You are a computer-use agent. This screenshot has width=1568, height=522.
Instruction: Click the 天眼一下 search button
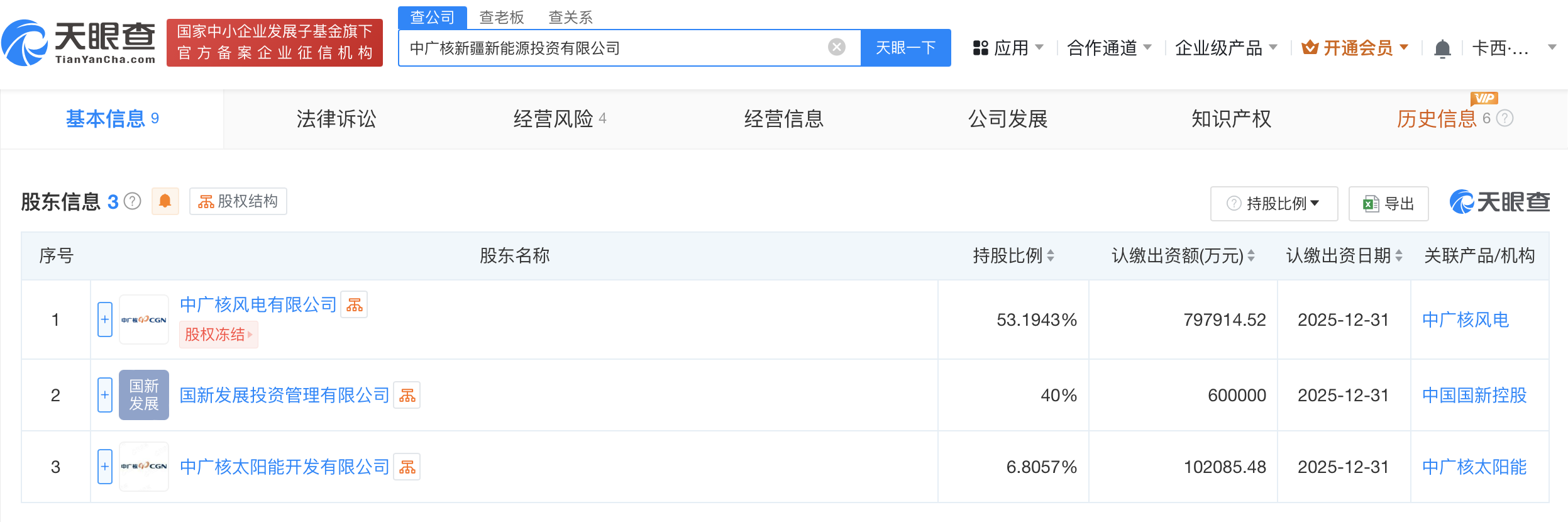(905, 48)
